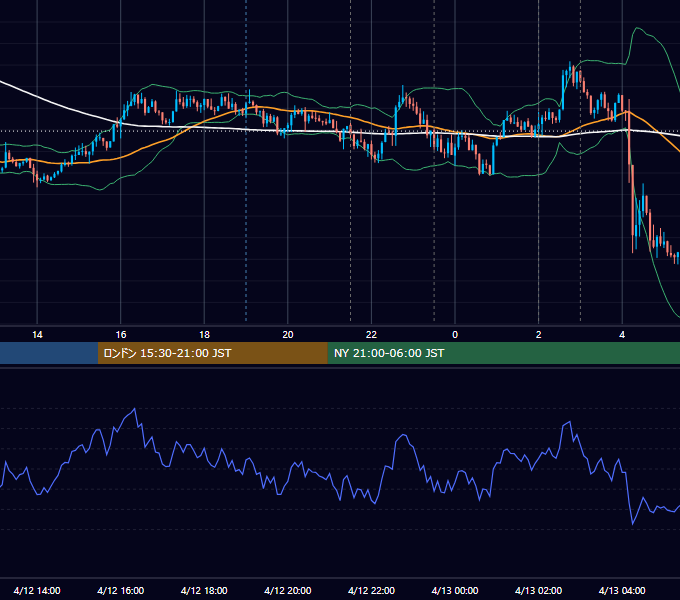This screenshot has width=680, height=600.
Task: Click the price chart hour label 4
Action: click(622, 335)
